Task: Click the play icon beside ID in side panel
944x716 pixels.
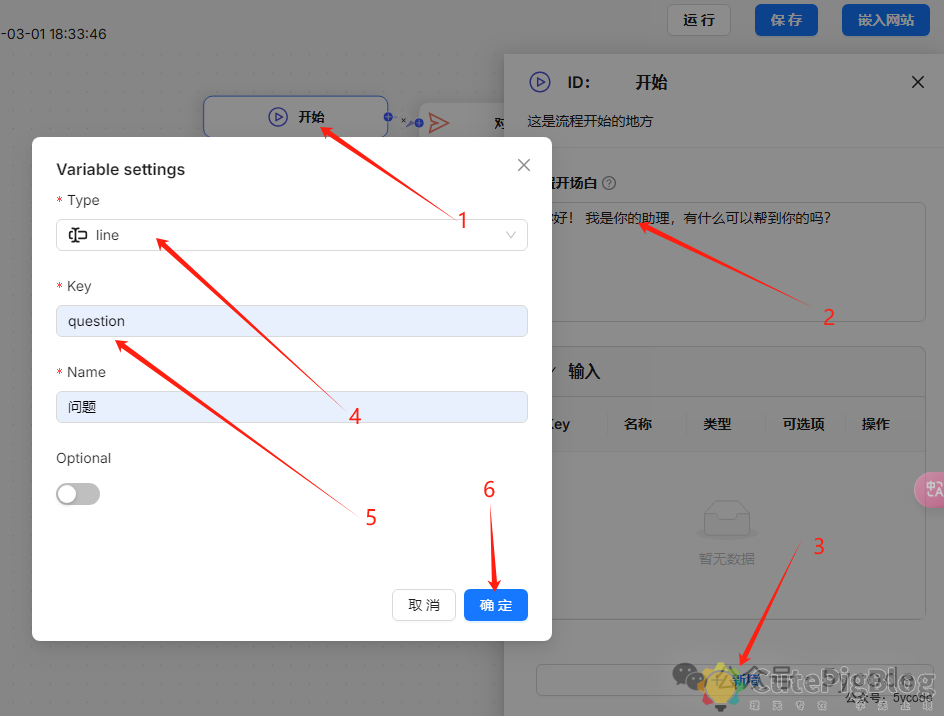Action: coord(540,82)
